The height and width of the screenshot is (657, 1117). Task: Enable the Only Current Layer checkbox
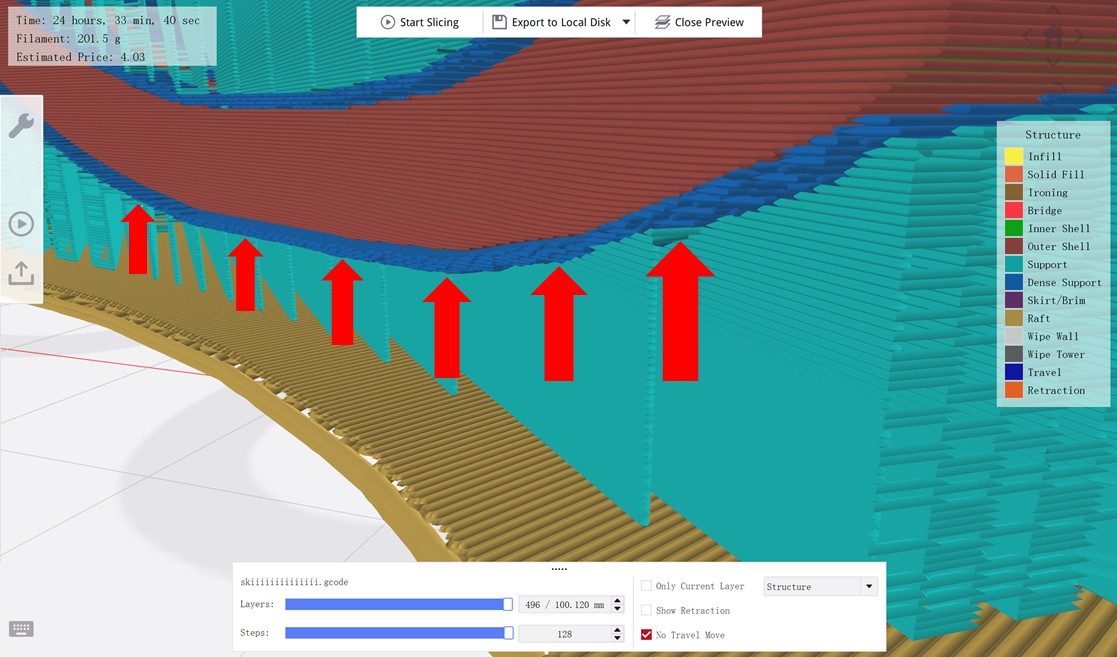[646, 586]
